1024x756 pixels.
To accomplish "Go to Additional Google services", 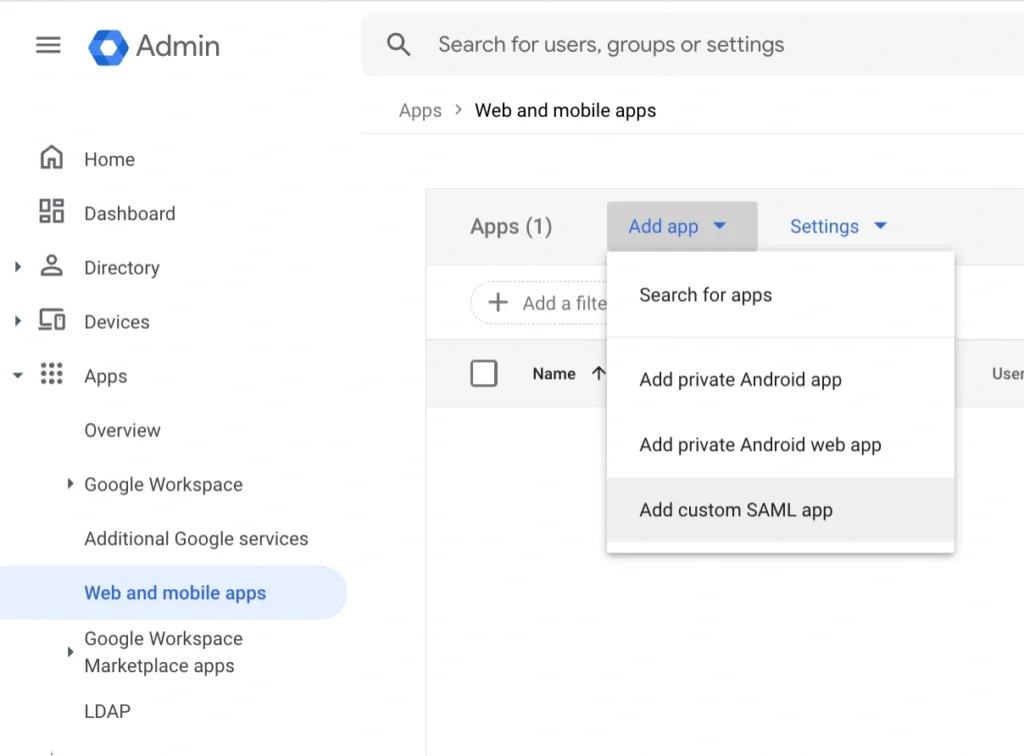I will click(x=196, y=538).
